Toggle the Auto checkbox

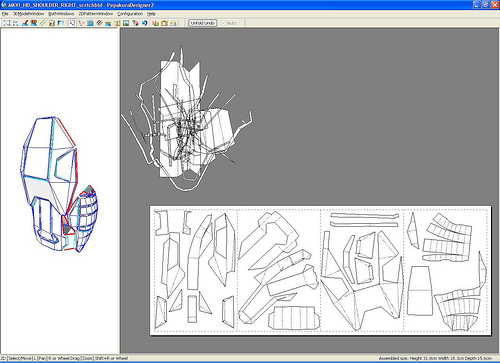coord(229,23)
